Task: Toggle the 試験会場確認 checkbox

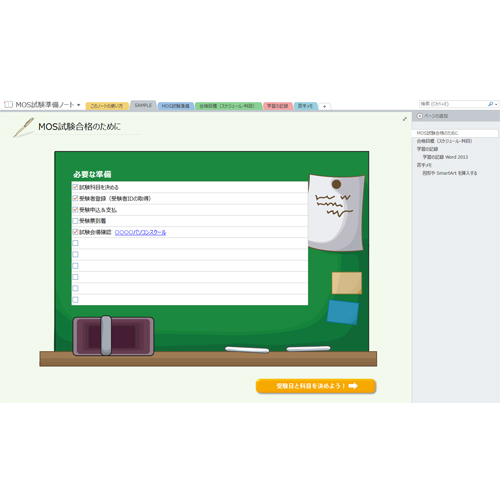Action: pyautogui.click(x=75, y=232)
